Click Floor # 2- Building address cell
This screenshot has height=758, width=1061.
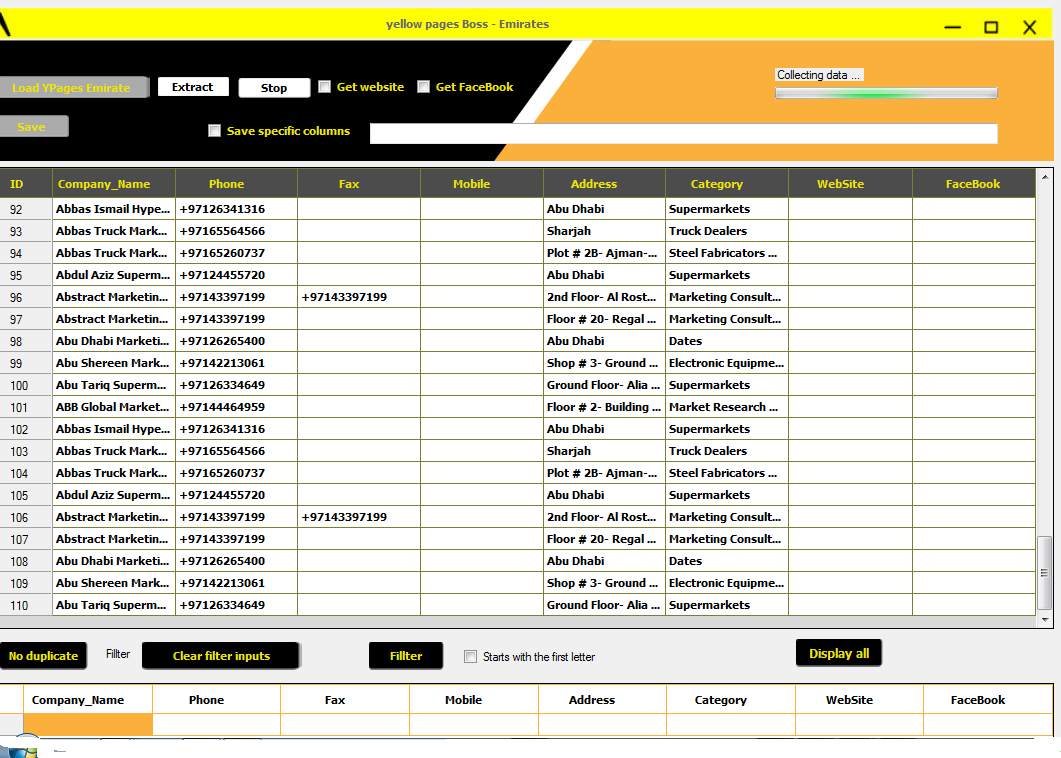(604, 407)
